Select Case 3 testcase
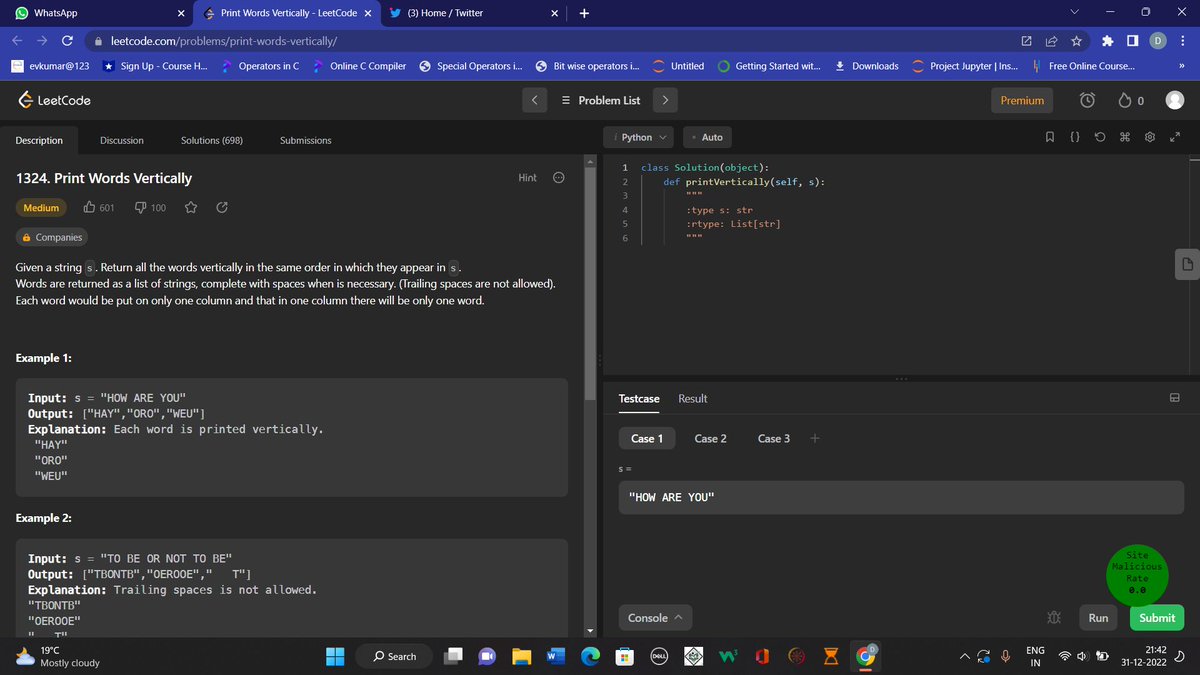The image size is (1200, 675). 773,438
